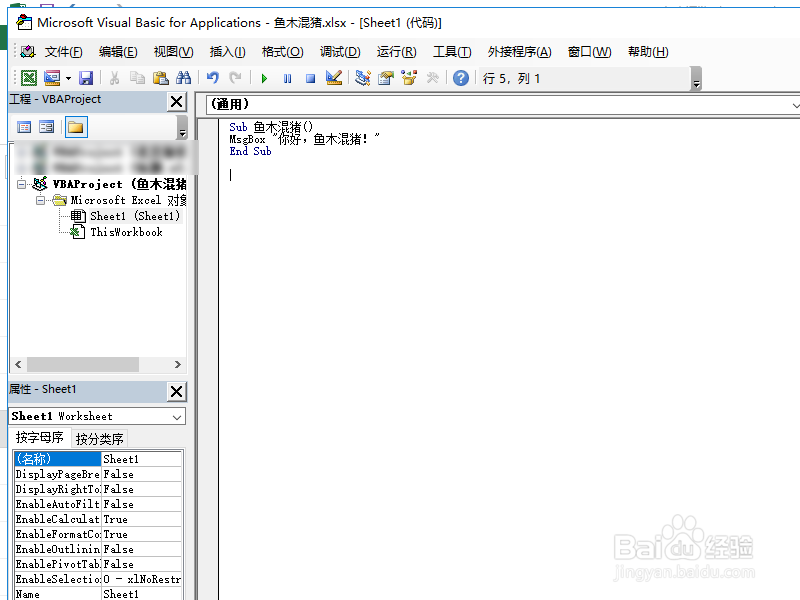Click the DisplayRightToLeft property row

click(x=98, y=489)
